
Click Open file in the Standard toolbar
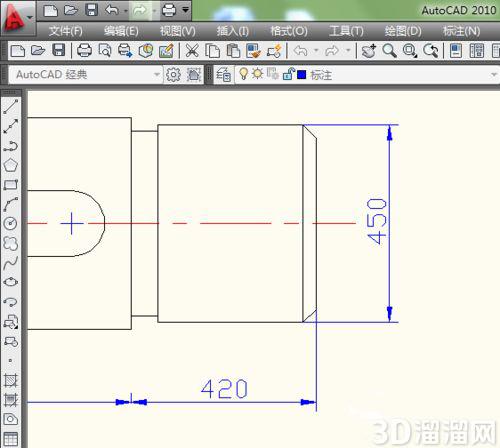38,51
